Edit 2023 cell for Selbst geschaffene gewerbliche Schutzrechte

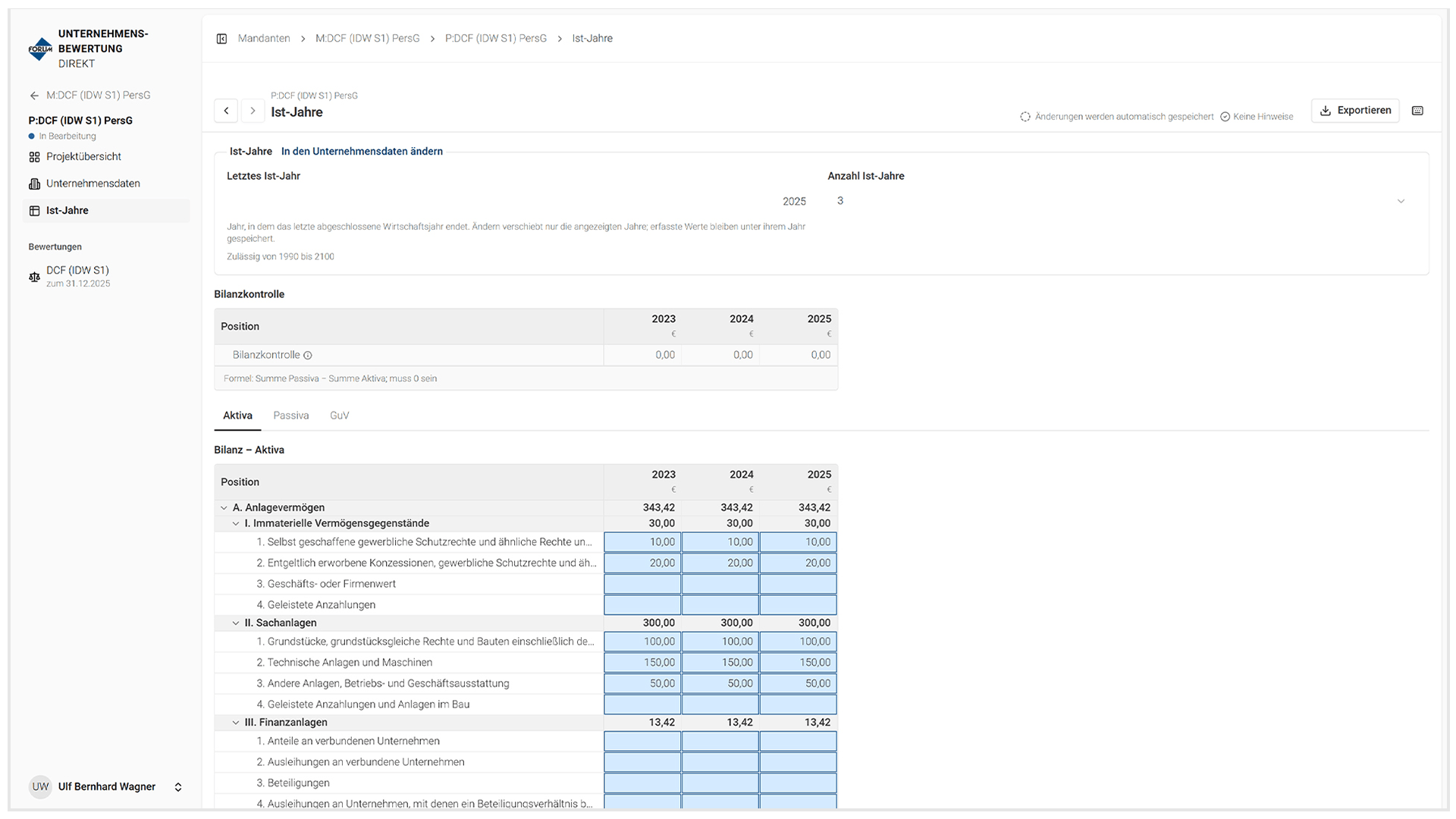point(642,542)
